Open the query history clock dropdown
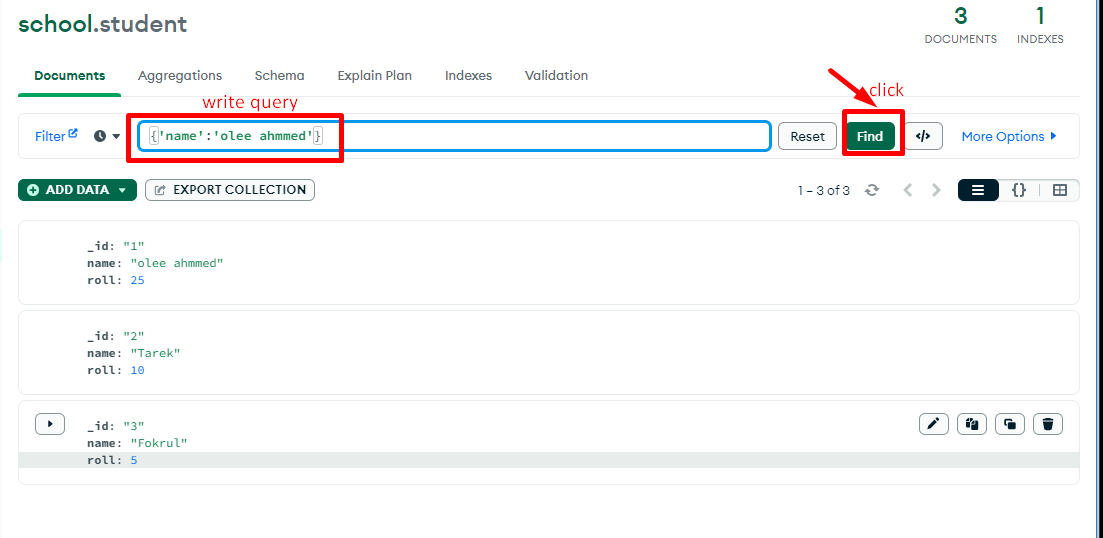1103x538 pixels. click(x=106, y=136)
